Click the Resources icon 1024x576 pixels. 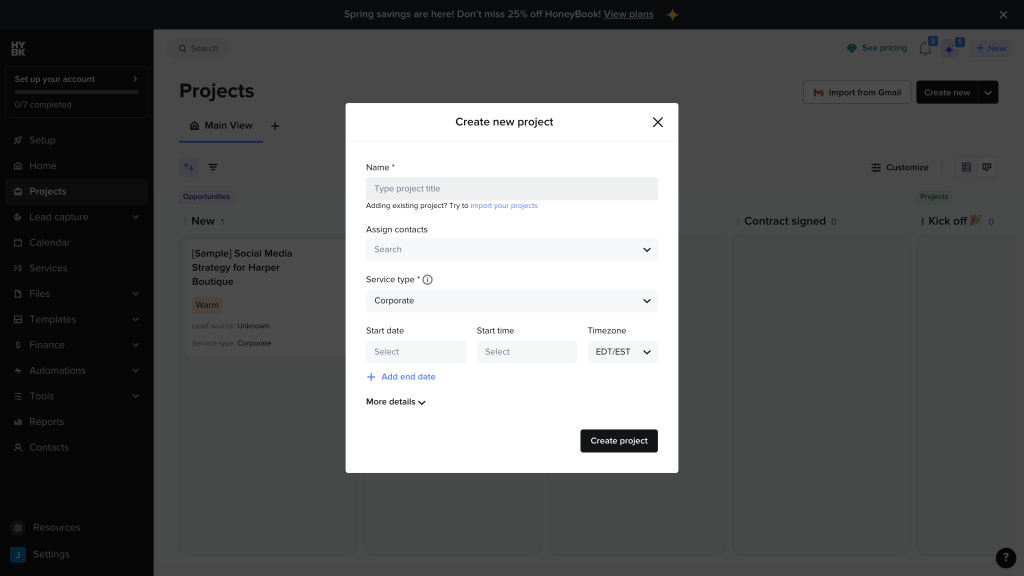(18, 528)
